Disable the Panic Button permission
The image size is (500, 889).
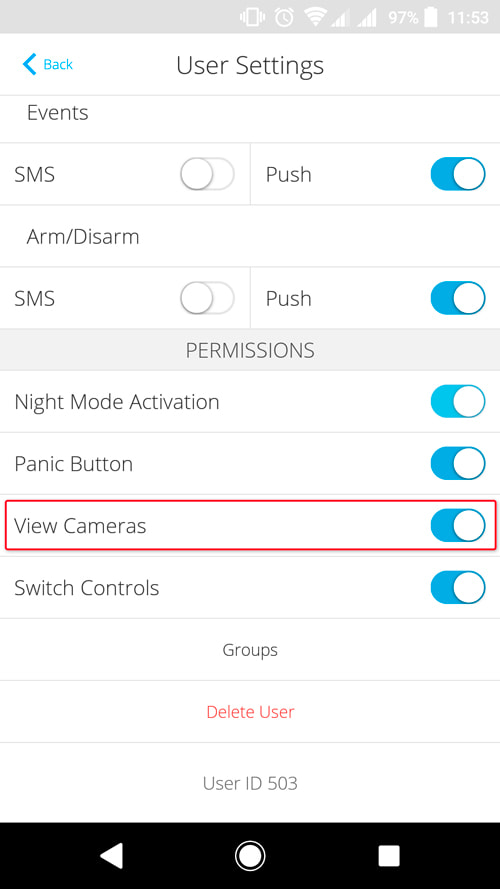458,464
